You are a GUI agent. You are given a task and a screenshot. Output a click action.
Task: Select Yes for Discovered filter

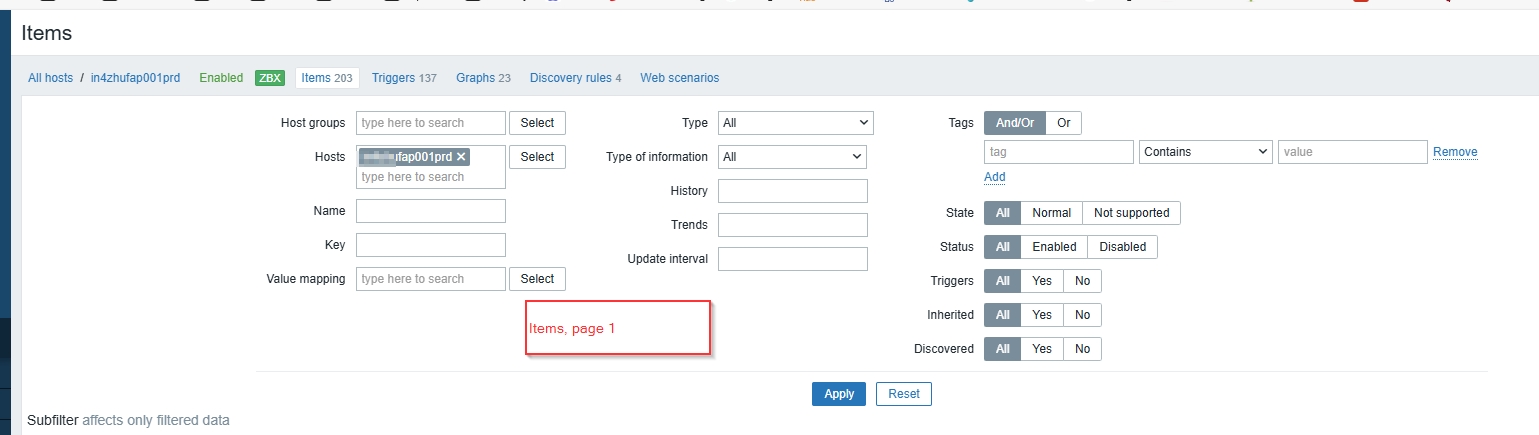click(1042, 349)
